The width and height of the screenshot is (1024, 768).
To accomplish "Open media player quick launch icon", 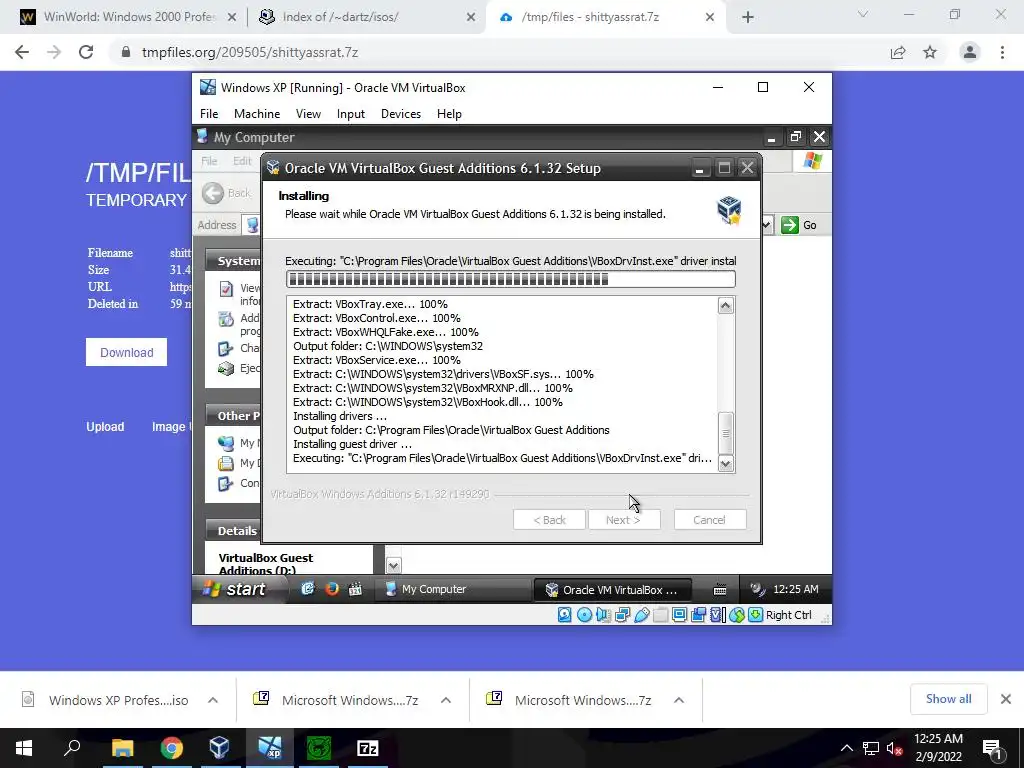I will tap(355, 589).
